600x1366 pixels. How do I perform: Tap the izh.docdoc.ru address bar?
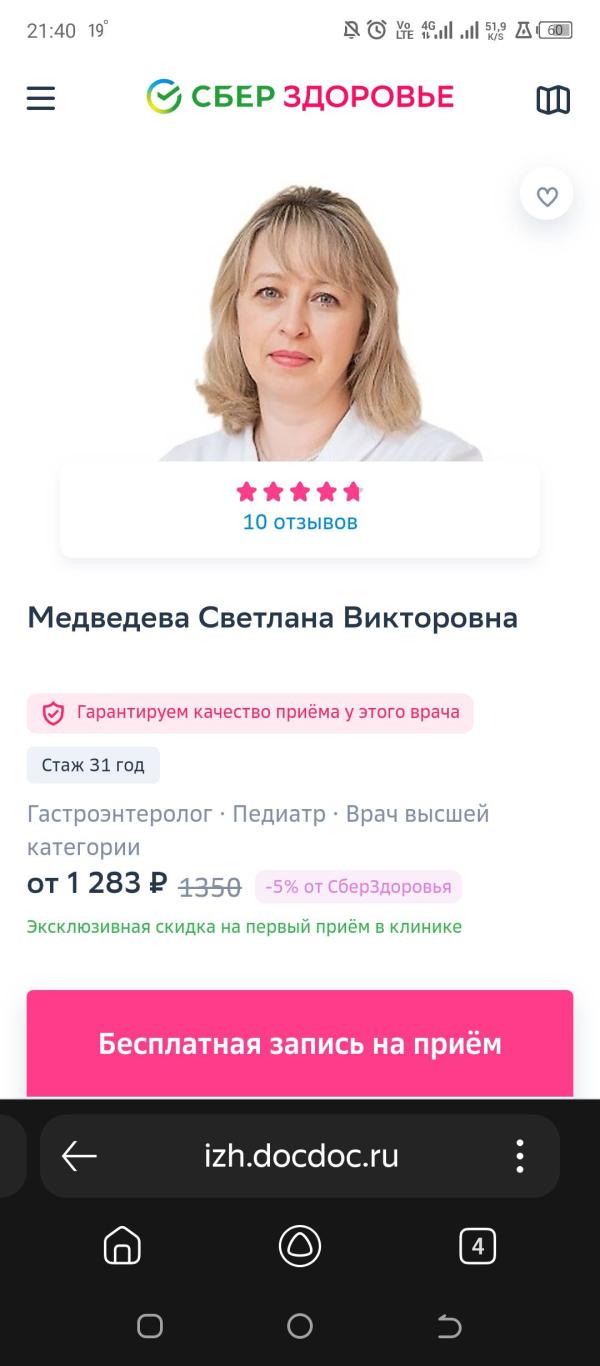300,1156
